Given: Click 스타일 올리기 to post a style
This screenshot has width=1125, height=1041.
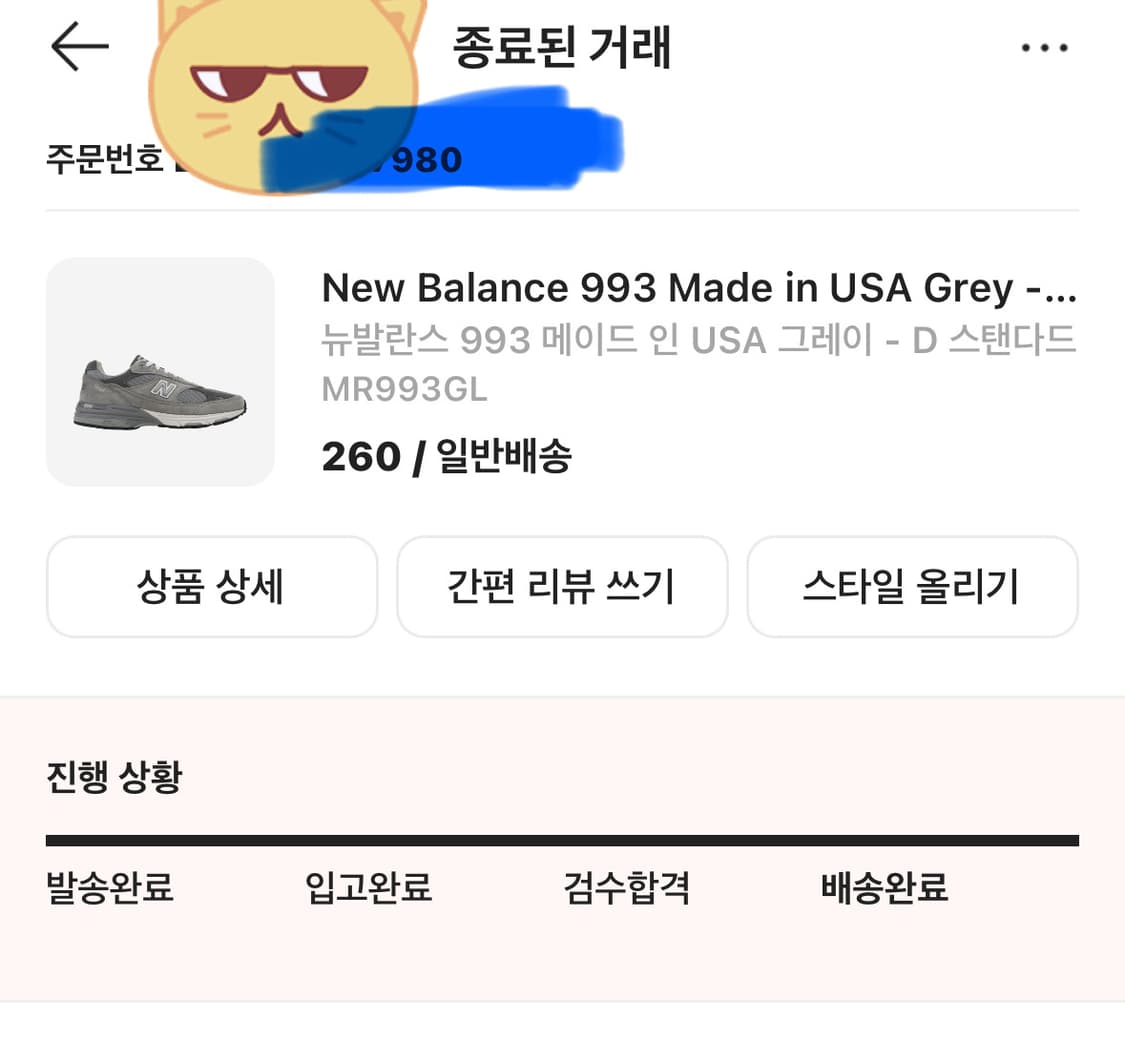Looking at the screenshot, I should 912,587.
